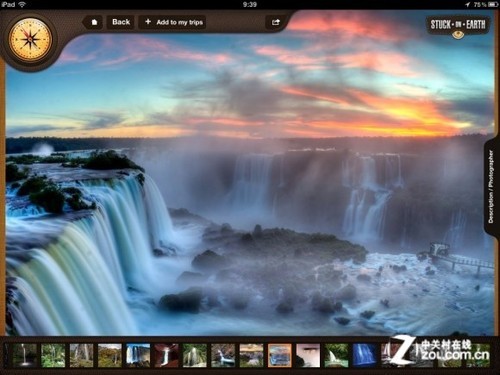Click the Back button
Screen dimensions: 500x375
121,22
